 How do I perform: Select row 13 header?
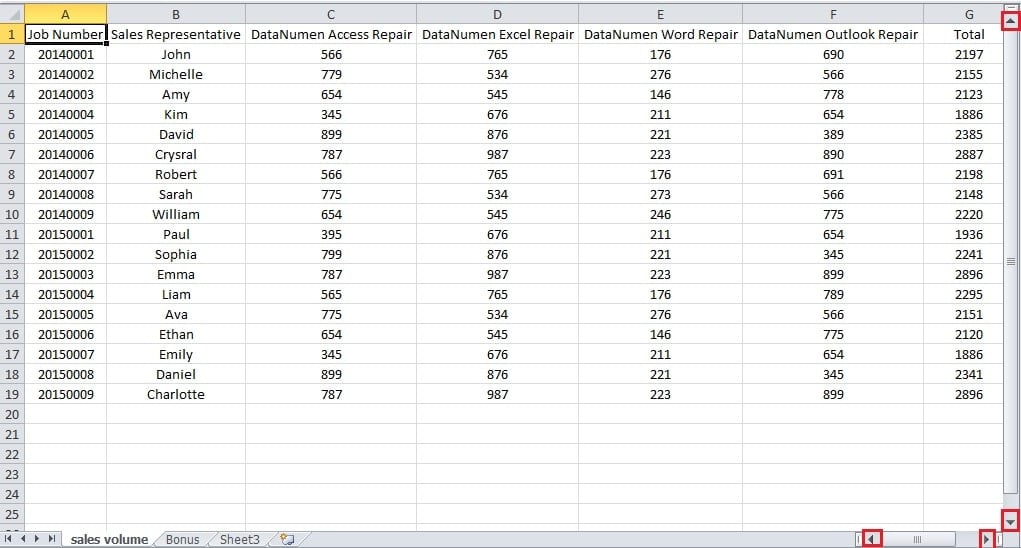coord(12,274)
